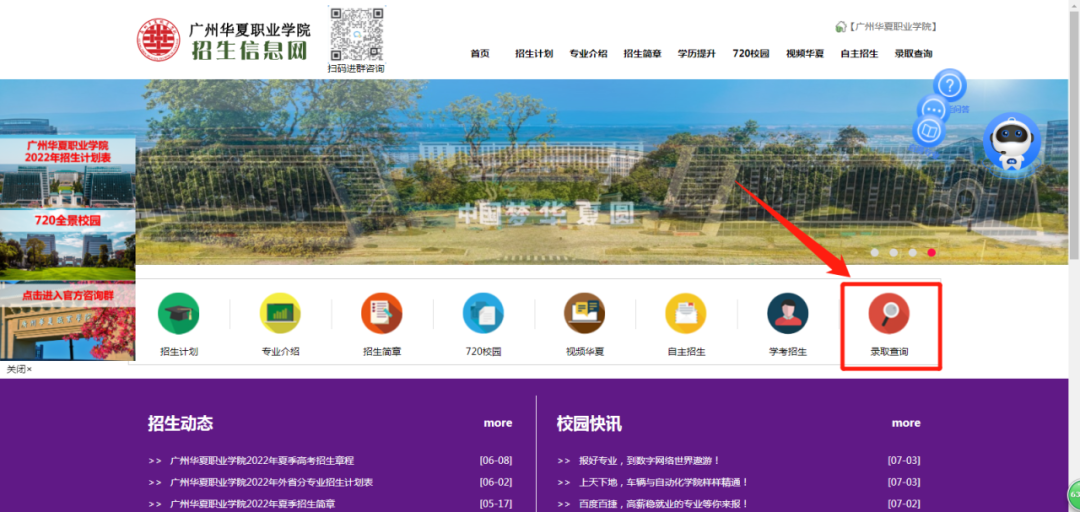The height and width of the screenshot is (512, 1080).
Task: Open the 学历提升 menu item
Action: pyautogui.click(x=696, y=54)
